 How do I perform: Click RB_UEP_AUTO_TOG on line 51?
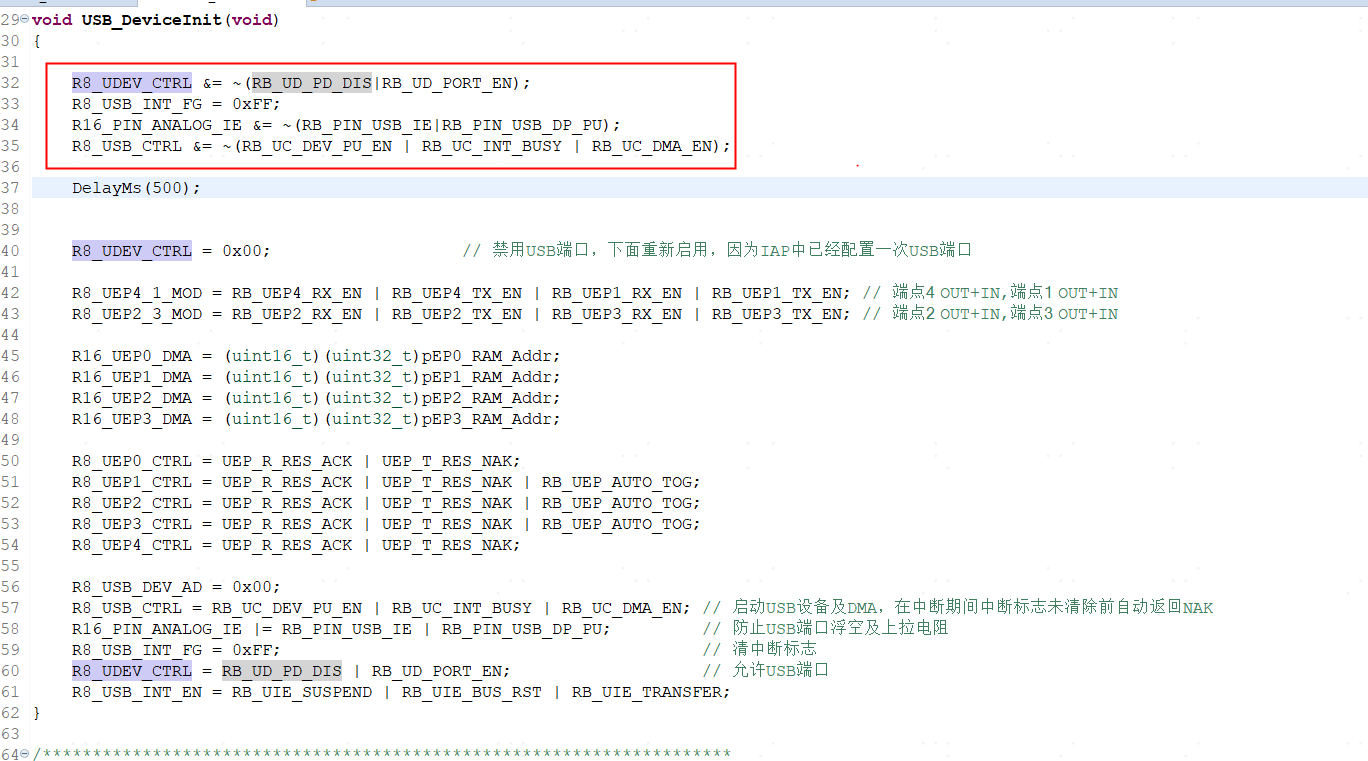[620, 482]
